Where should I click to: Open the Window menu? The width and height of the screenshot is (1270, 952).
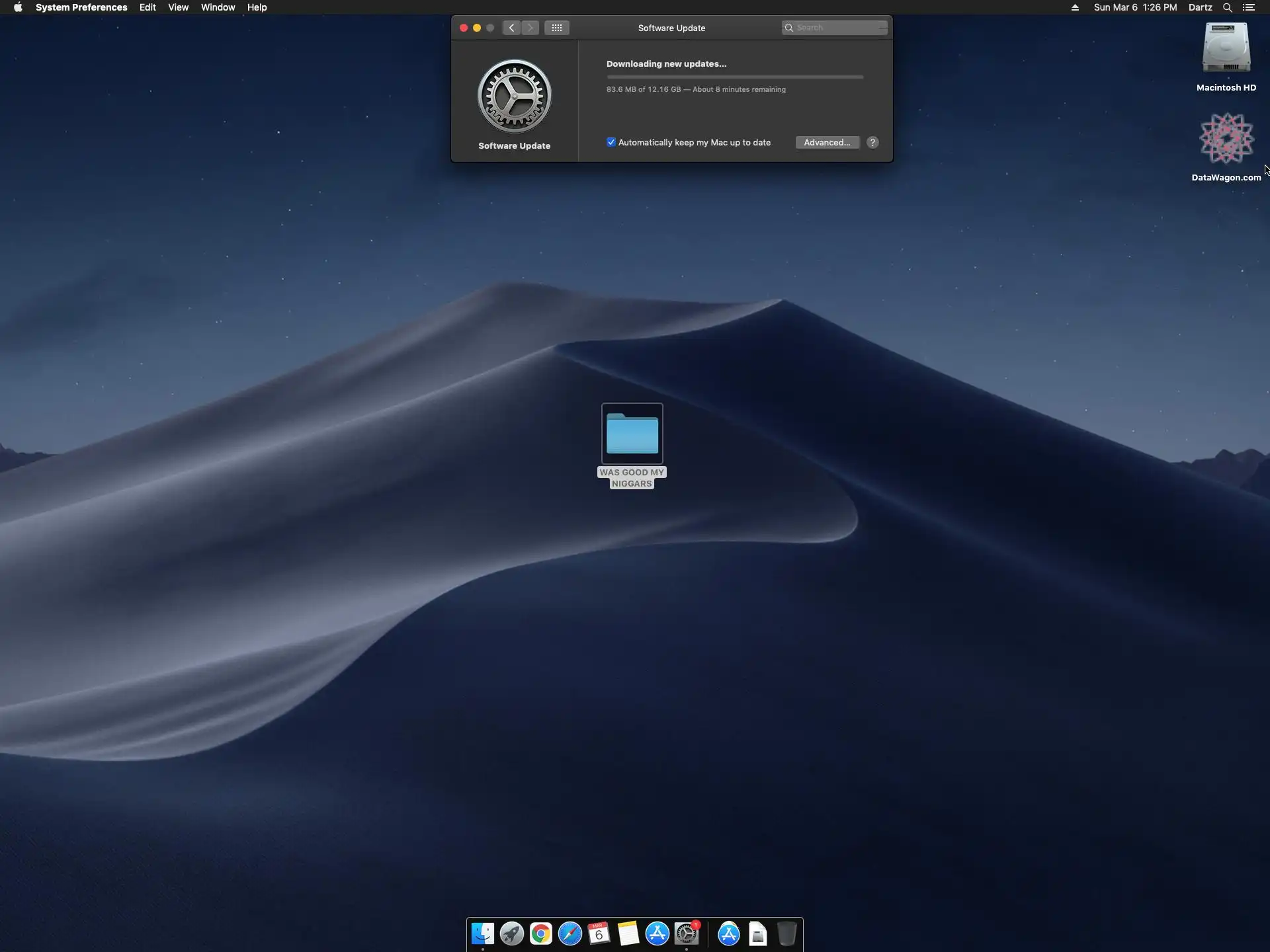(218, 7)
